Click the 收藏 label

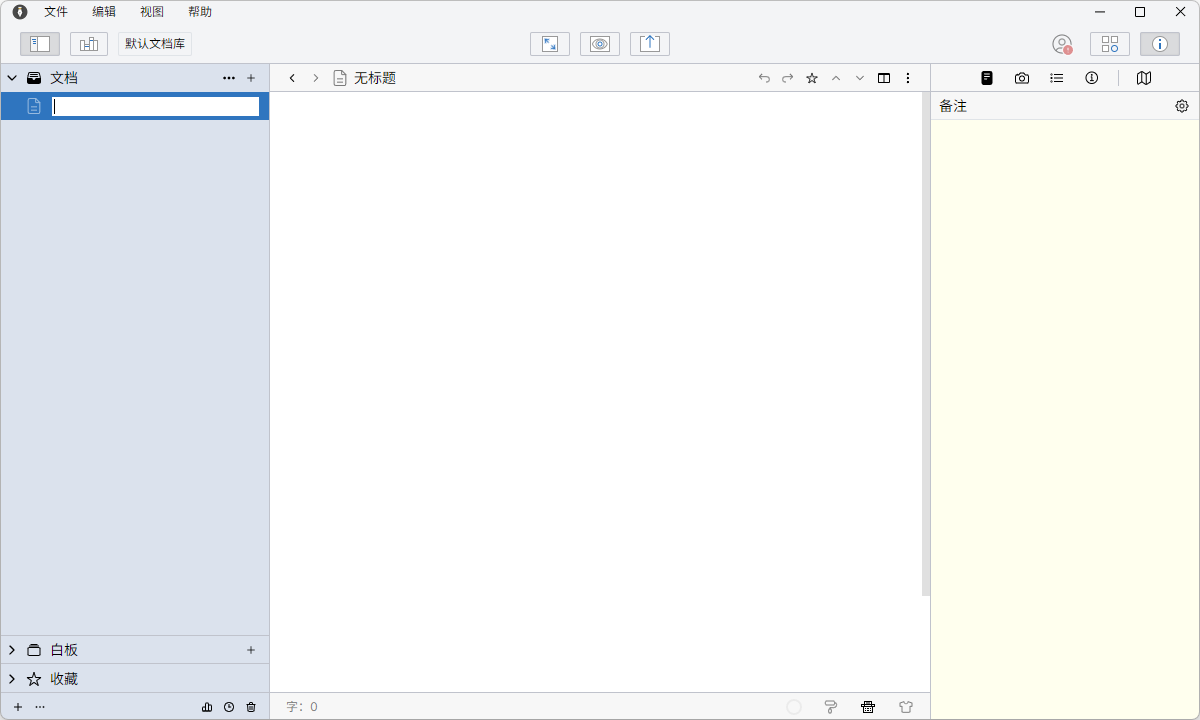point(64,679)
